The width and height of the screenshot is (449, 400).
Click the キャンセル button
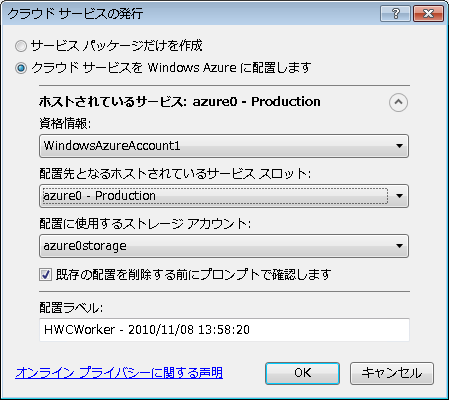(392, 373)
